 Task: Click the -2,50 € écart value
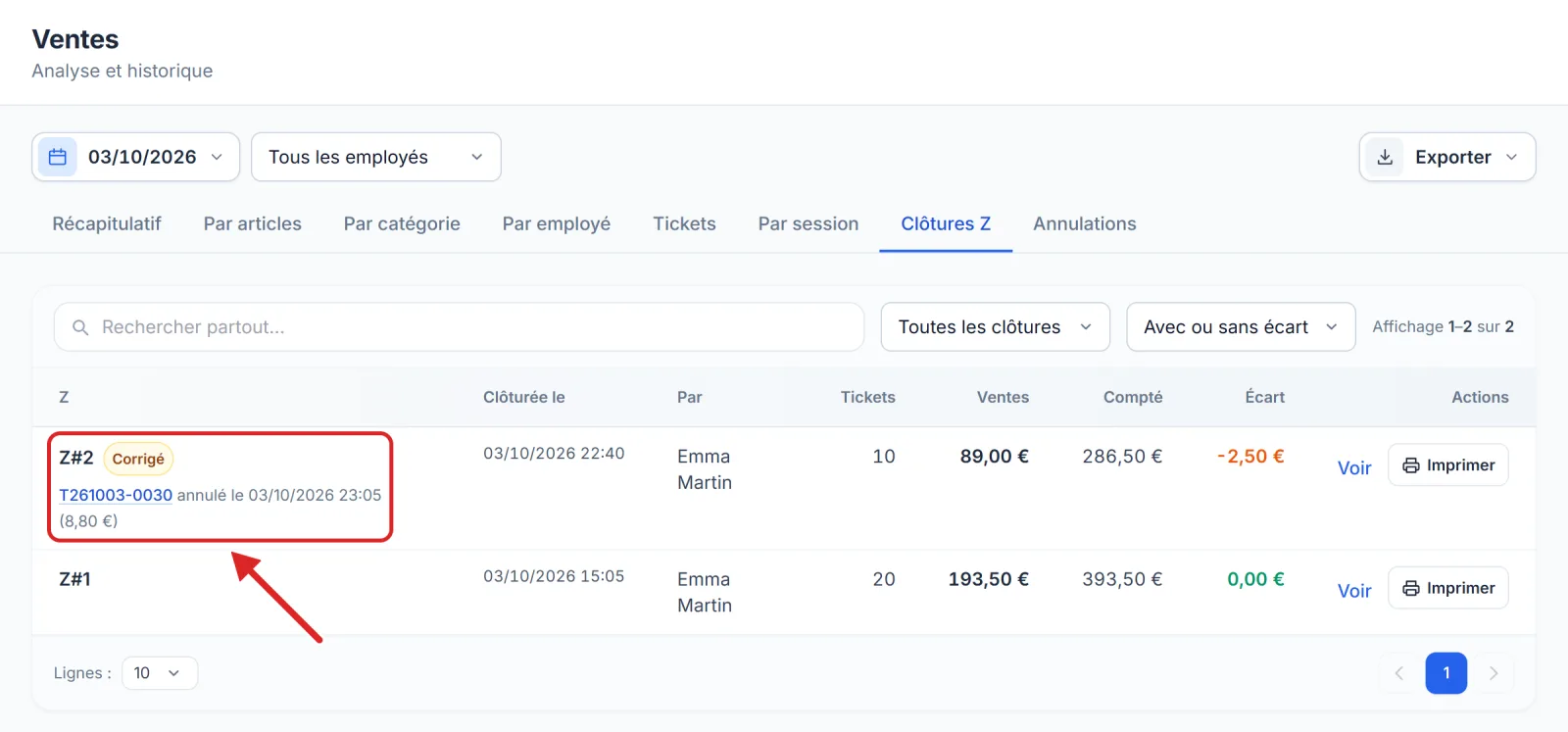pyautogui.click(x=1250, y=457)
